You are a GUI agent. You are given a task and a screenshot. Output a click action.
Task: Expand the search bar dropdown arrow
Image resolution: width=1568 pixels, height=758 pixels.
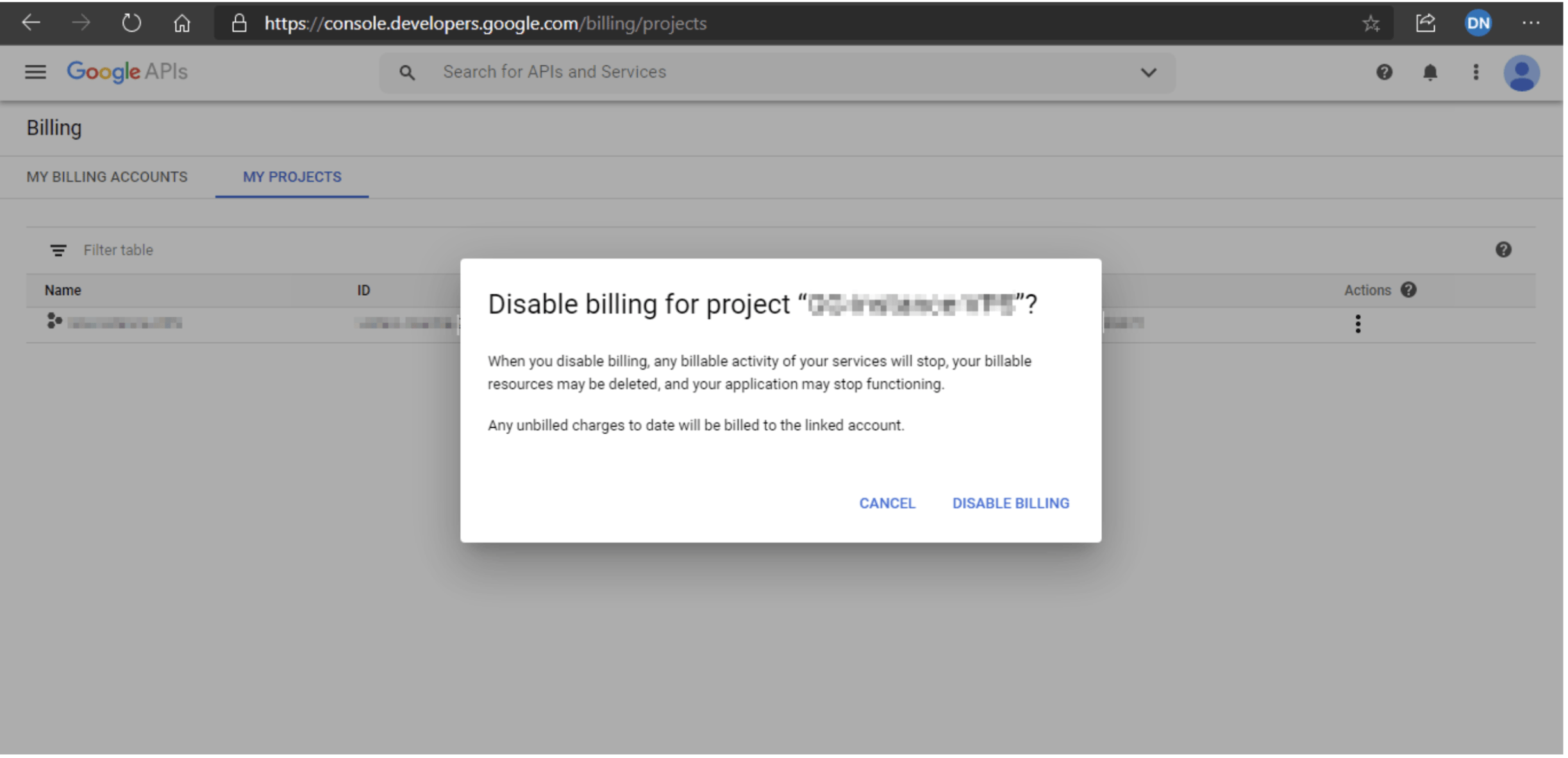click(x=1148, y=72)
